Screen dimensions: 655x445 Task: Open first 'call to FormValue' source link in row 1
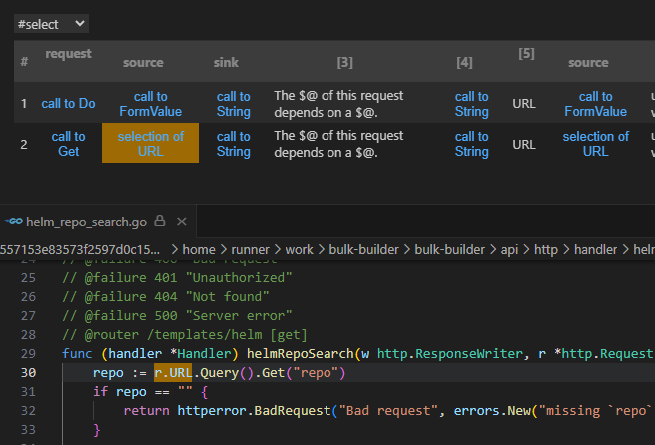150,104
